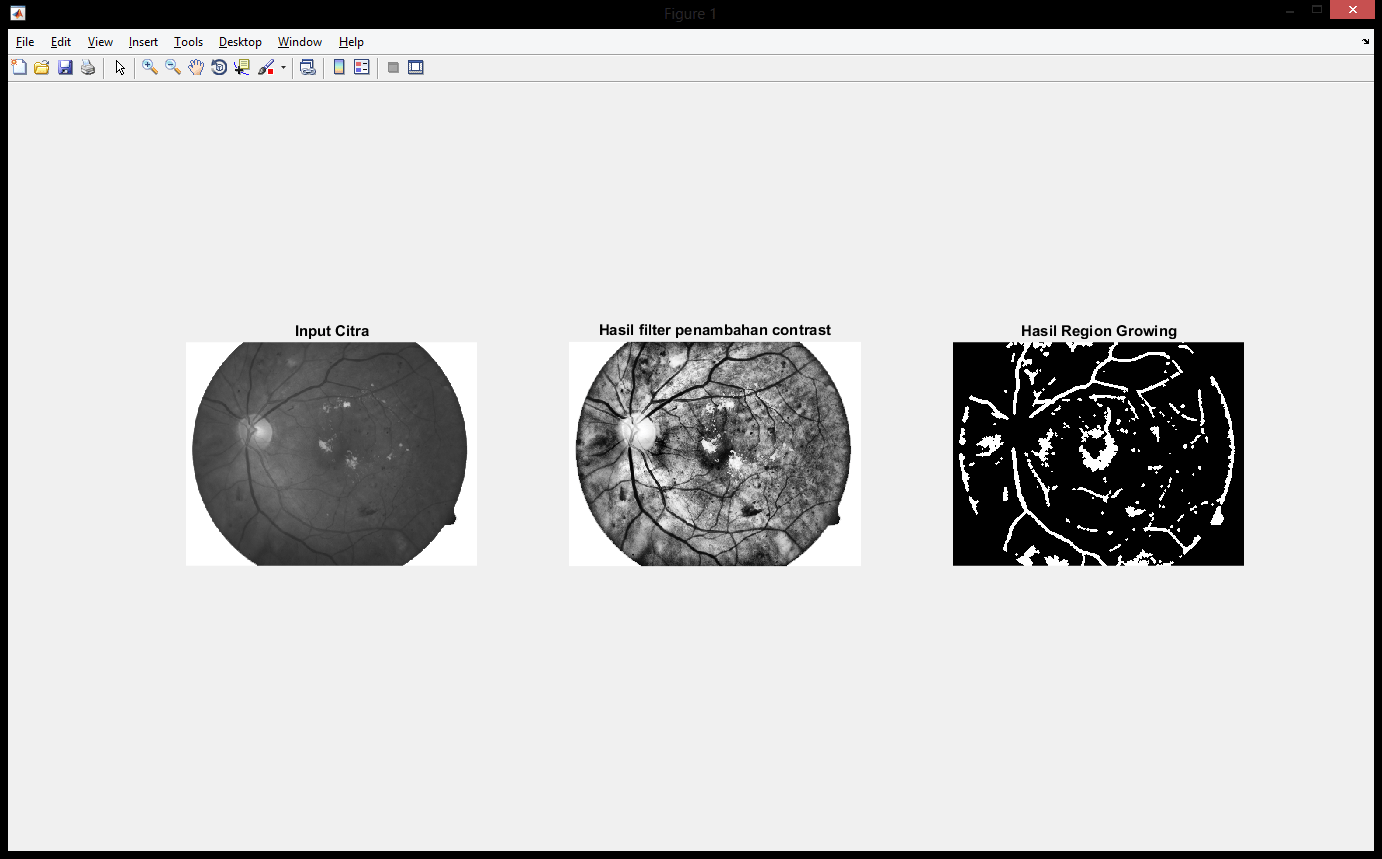
Task: Activate the Zoom Out tool
Action: point(173,68)
